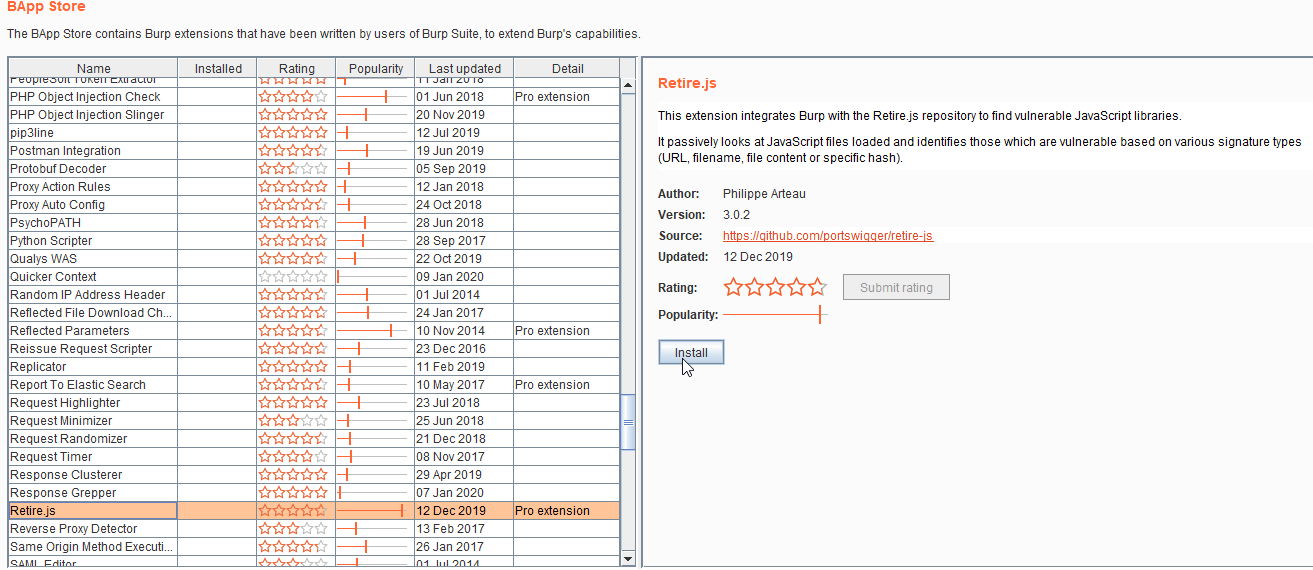
Task: Click the version value 3.0.2
Action: pyautogui.click(x=736, y=215)
